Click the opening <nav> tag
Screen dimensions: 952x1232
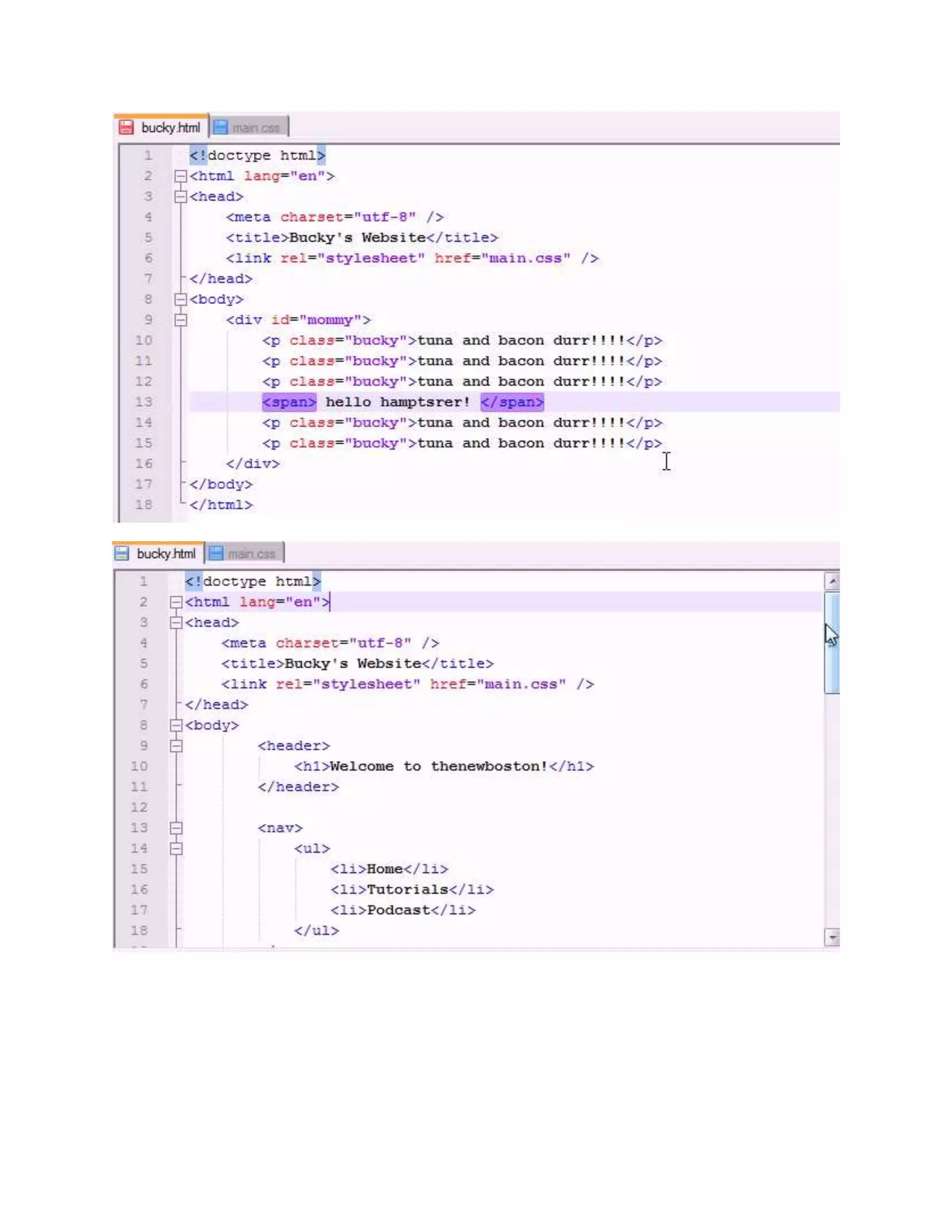tap(280, 828)
